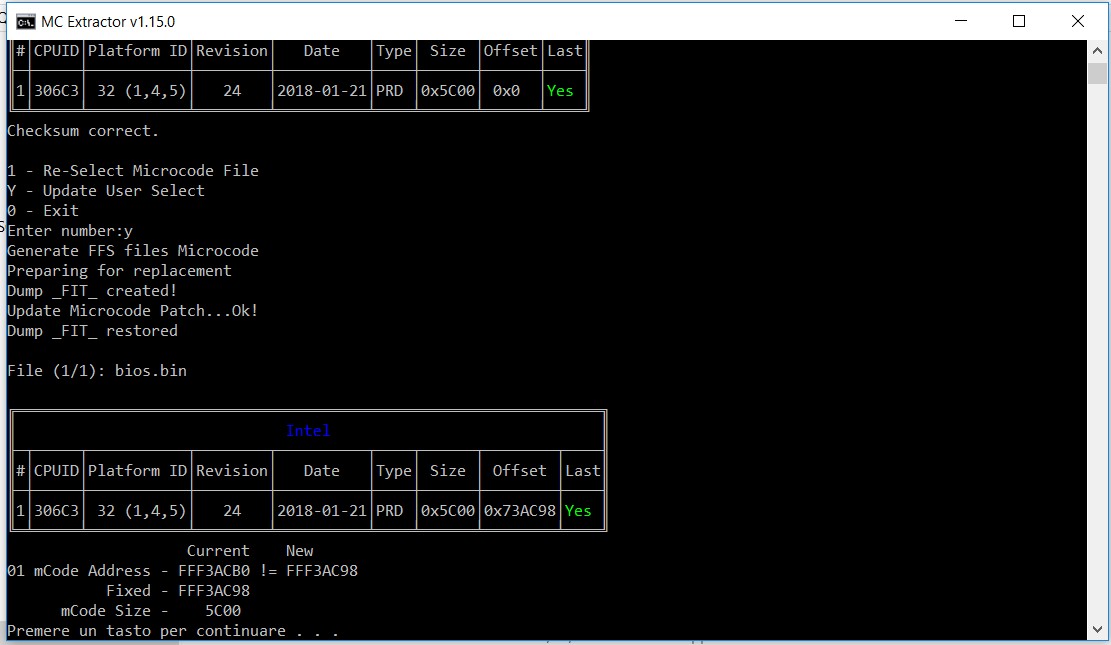Click the 'MC Extractor v1.15.0' title text
1111x645 pixels.
(x=108, y=22)
